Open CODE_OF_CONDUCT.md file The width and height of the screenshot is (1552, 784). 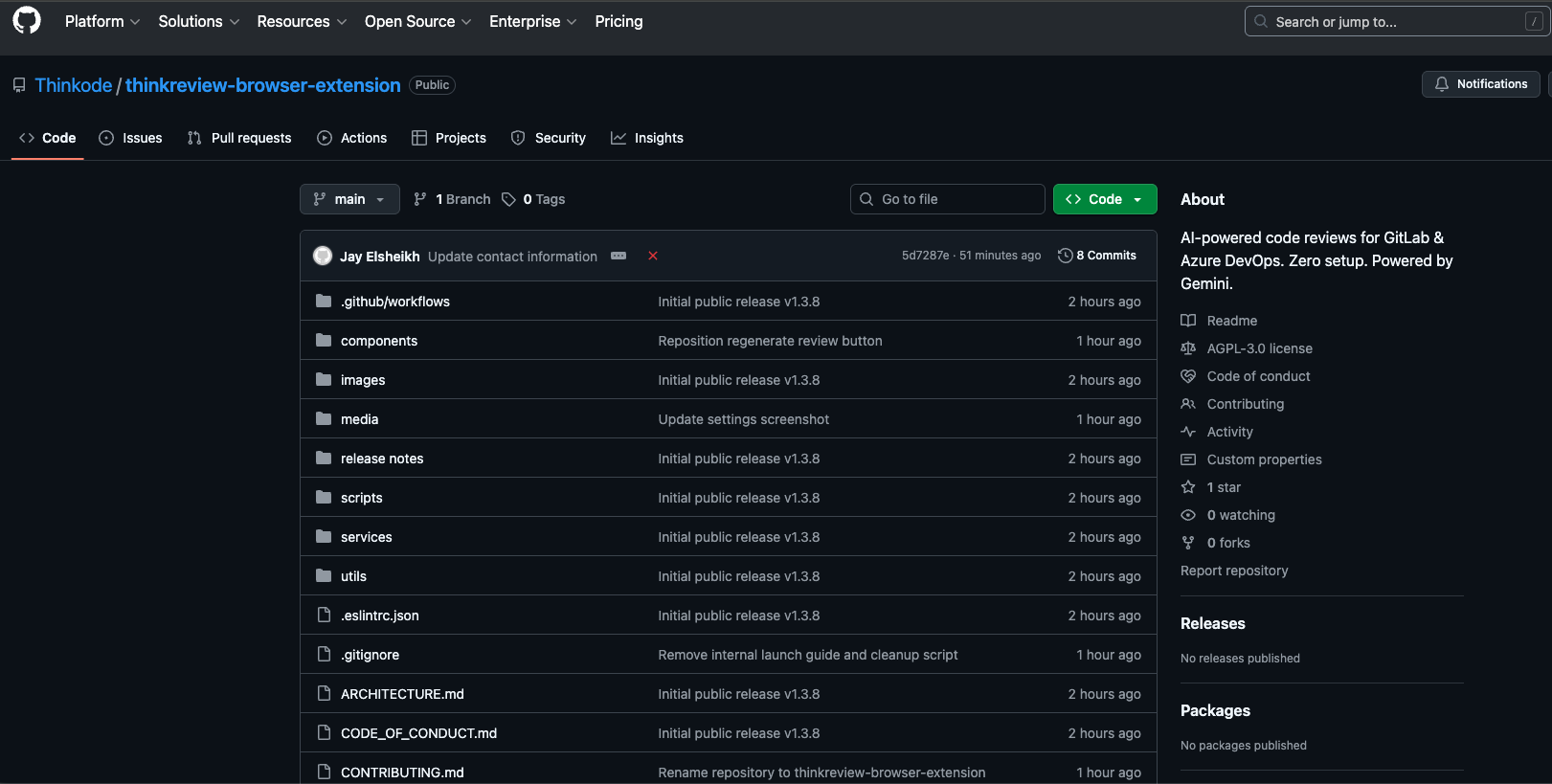(x=418, y=733)
